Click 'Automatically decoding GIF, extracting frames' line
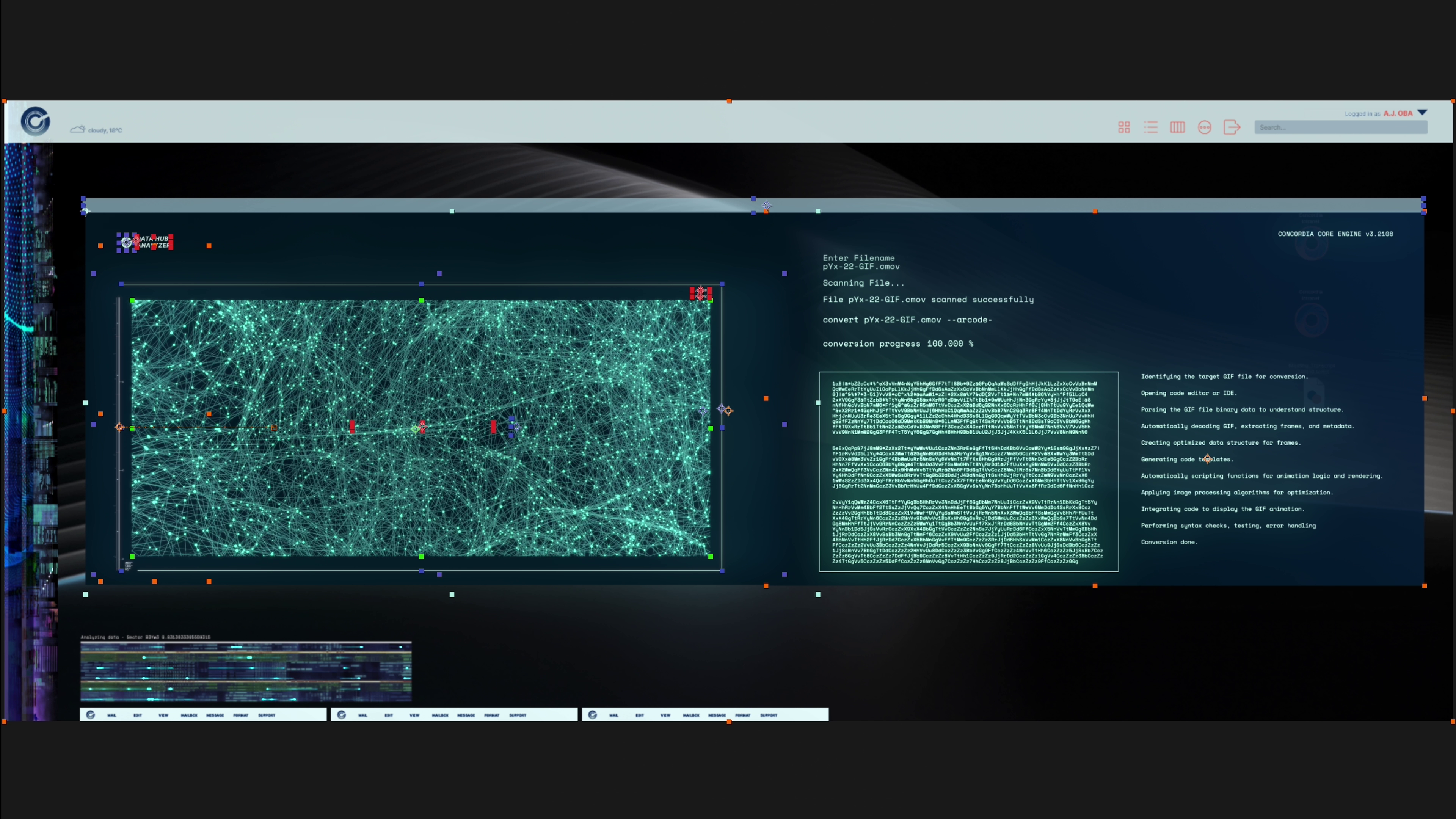This screenshot has width=1456, height=819. (1247, 426)
